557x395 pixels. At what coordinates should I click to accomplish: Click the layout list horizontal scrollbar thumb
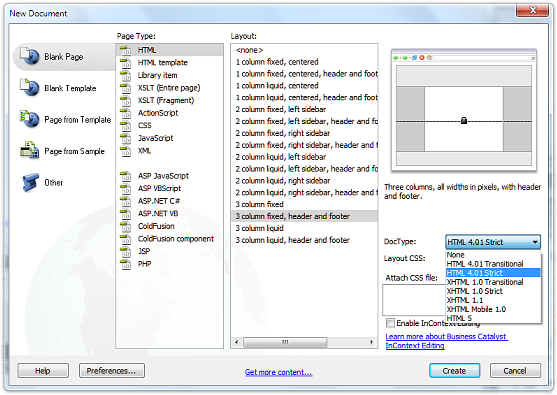(285, 342)
